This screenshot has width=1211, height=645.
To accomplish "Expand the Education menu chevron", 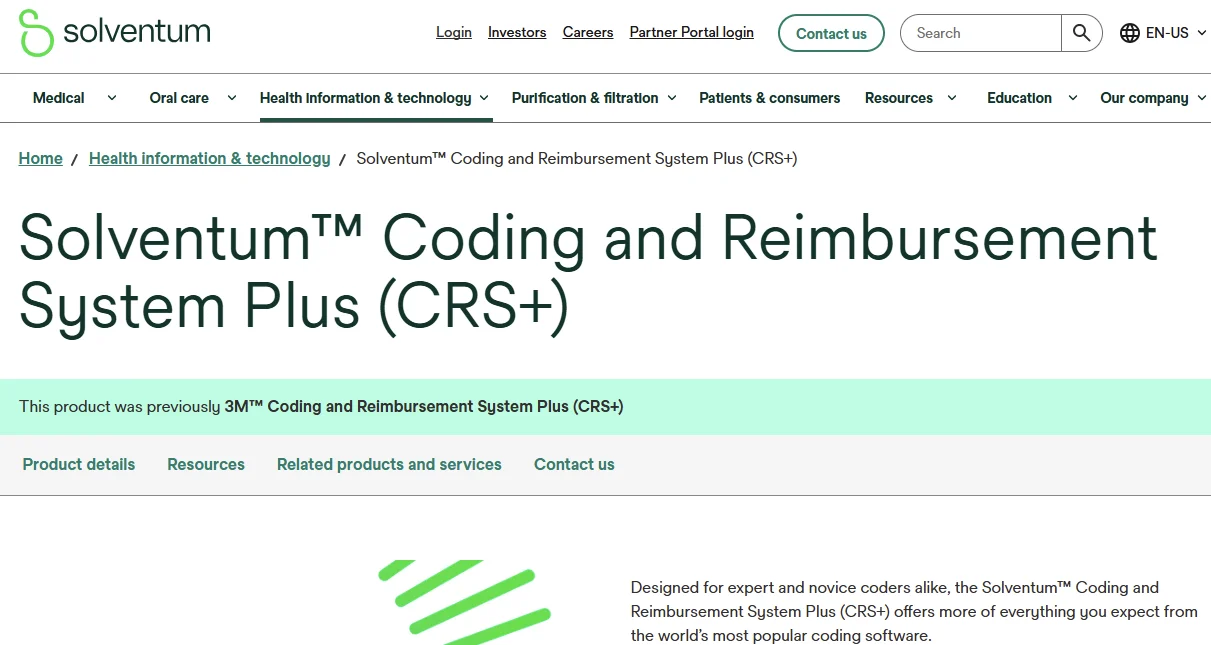I will click(1073, 98).
